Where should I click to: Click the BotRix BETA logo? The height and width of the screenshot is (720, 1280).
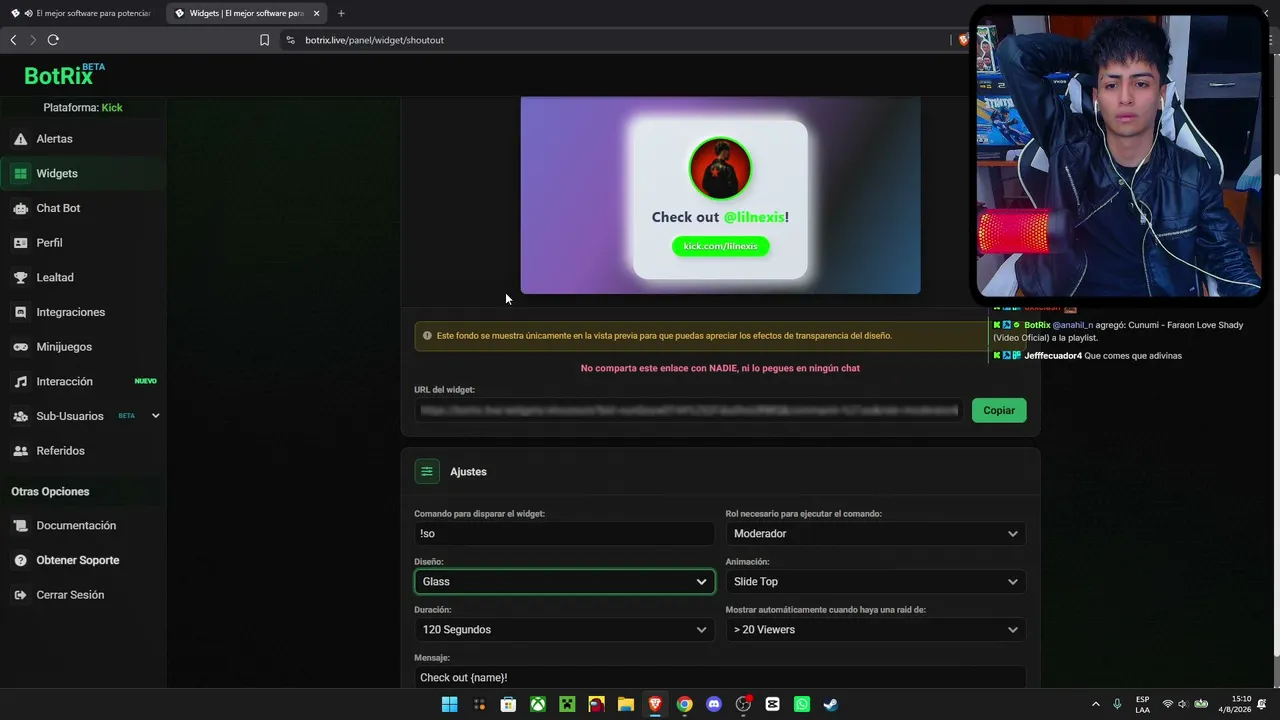pos(64,75)
